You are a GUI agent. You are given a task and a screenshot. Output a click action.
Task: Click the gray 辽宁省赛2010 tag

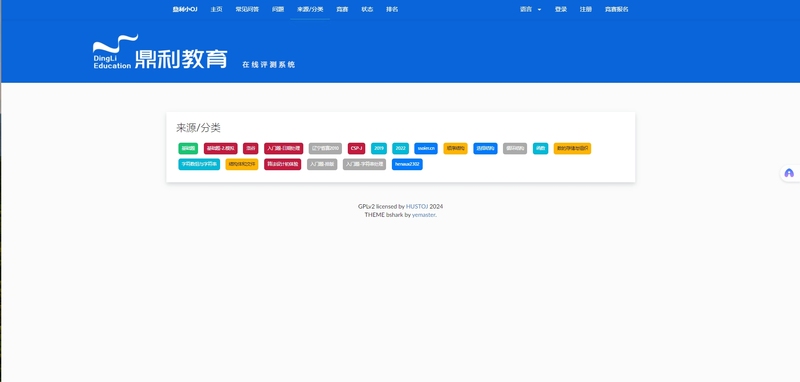tap(325, 148)
